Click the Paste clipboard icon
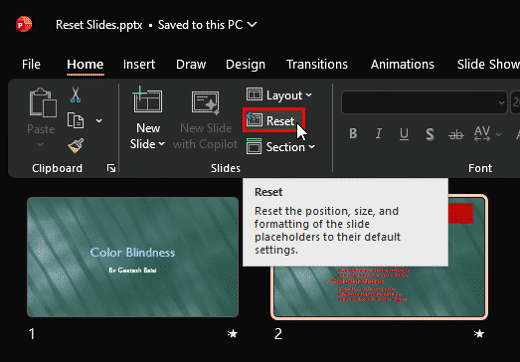Image resolution: width=520 pixels, height=362 pixels. (43, 103)
